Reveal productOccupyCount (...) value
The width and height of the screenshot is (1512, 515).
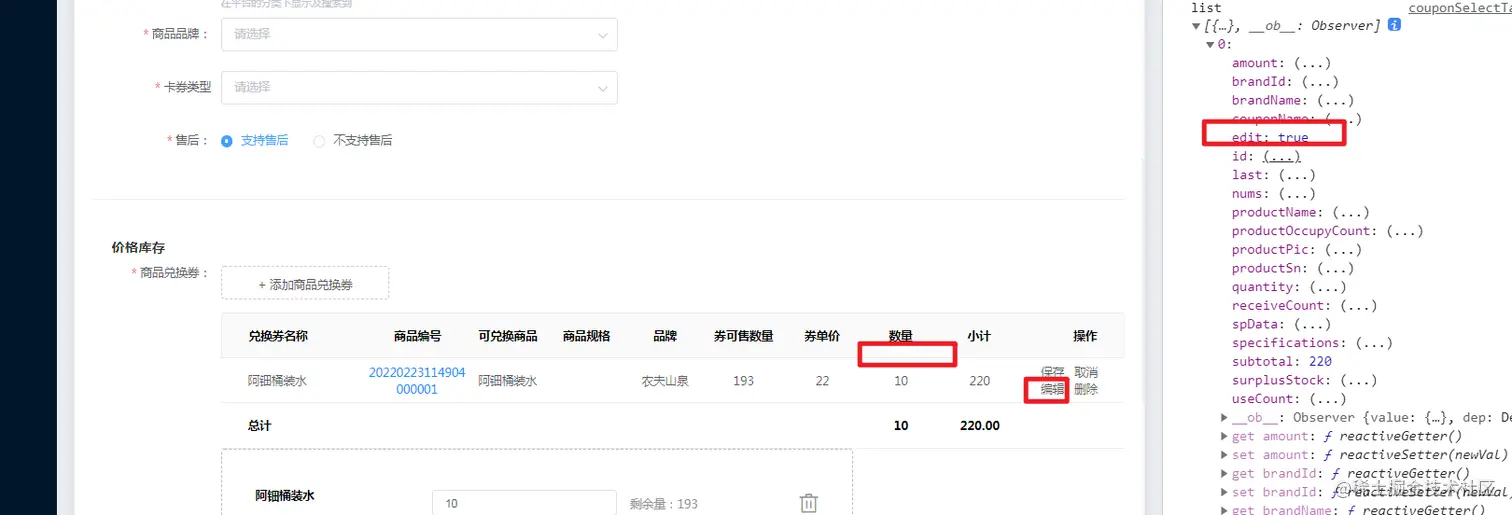click(1404, 231)
